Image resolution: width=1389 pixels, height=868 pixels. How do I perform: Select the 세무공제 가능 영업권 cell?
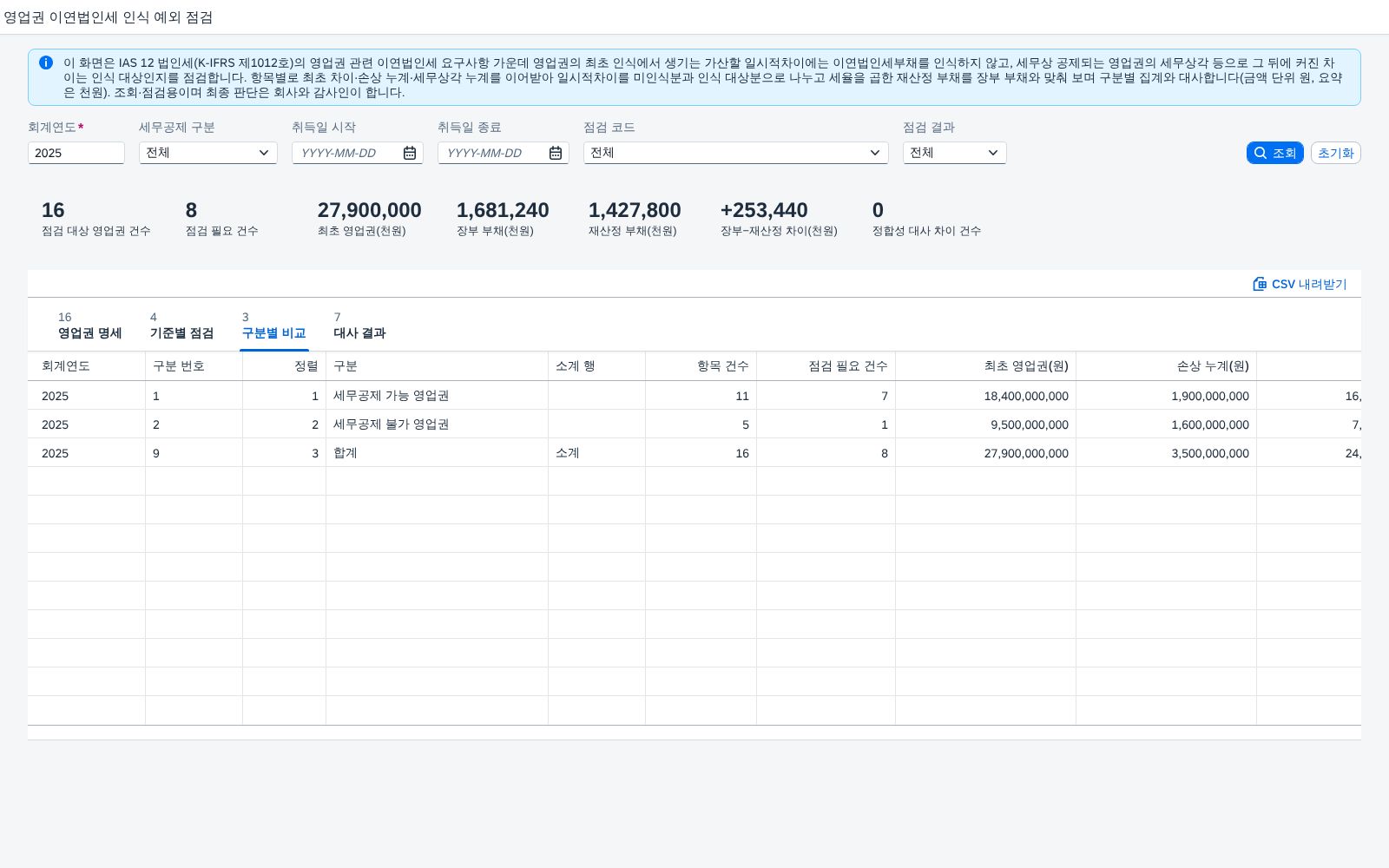(438, 396)
